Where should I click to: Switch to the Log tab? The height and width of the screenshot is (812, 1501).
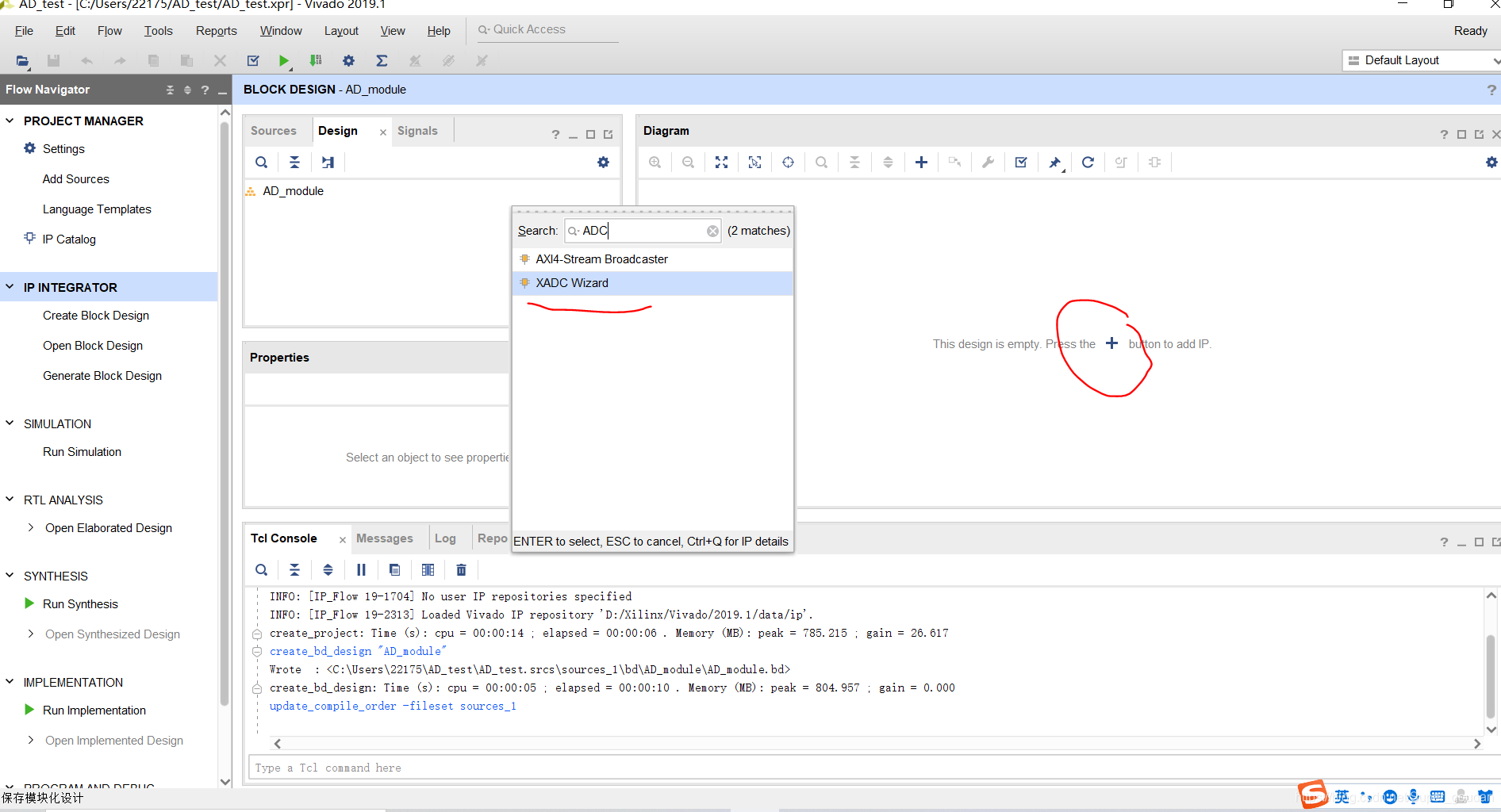click(445, 538)
